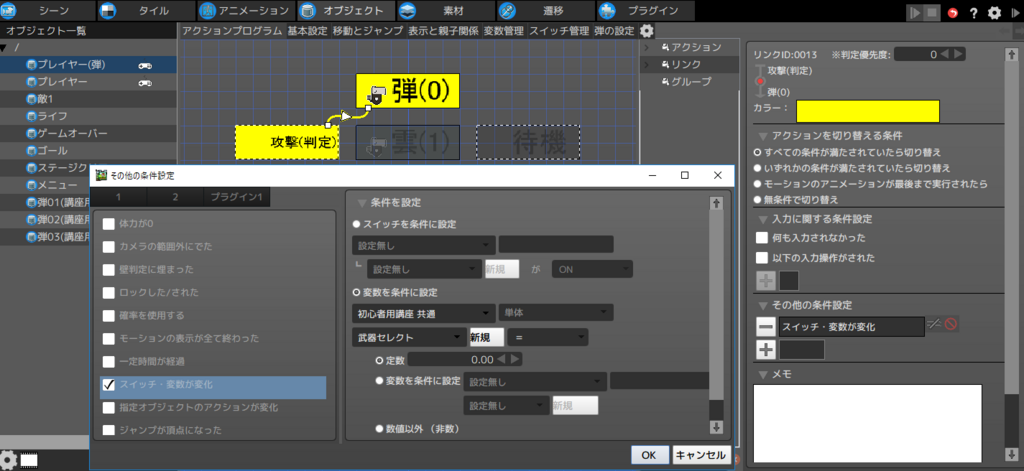
Task: Open the = comparison operator dropdown
Action: pyautogui.click(x=549, y=337)
